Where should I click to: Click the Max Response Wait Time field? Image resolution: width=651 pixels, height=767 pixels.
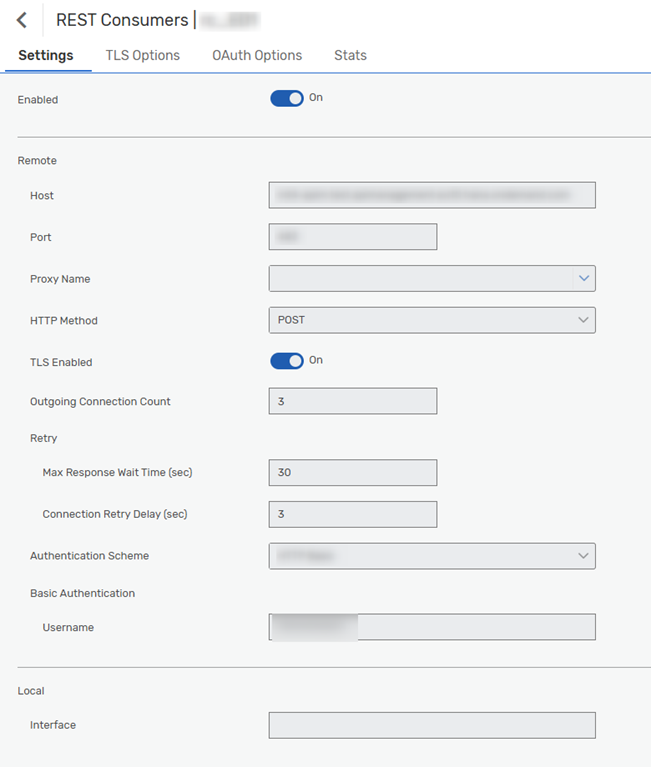click(x=353, y=472)
